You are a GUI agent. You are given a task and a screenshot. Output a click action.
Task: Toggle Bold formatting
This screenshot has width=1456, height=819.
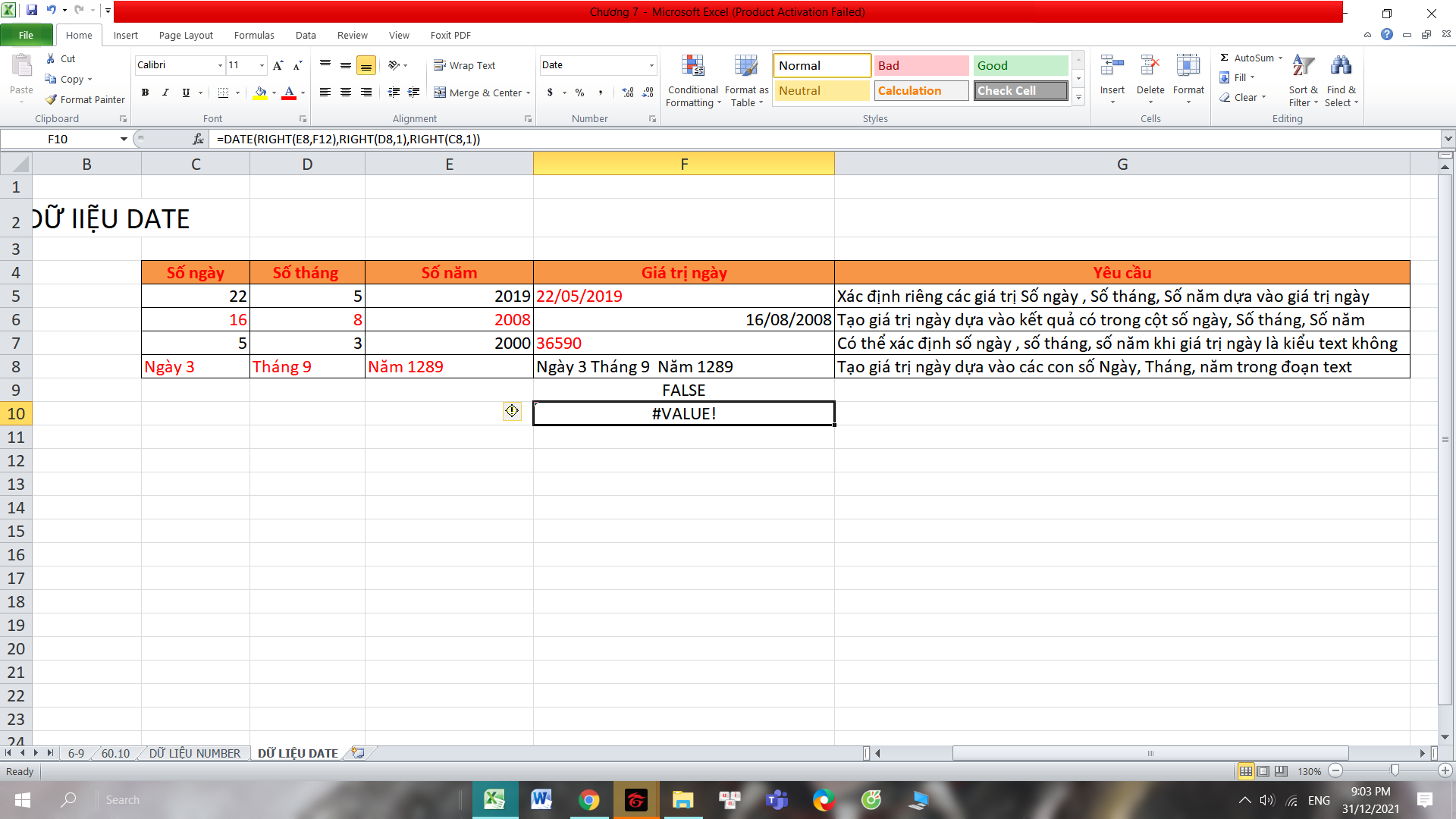coord(145,93)
